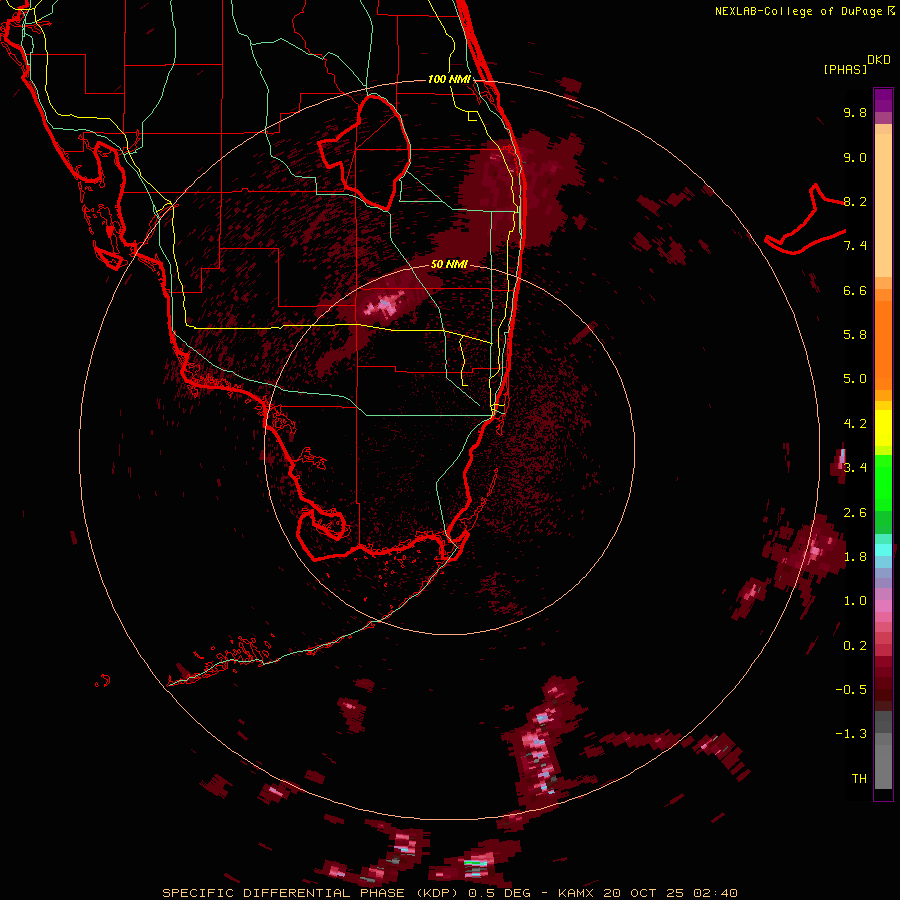Click the TH label at the scale bottom
The width and height of the screenshot is (900, 900).
(x=859, y=779)
